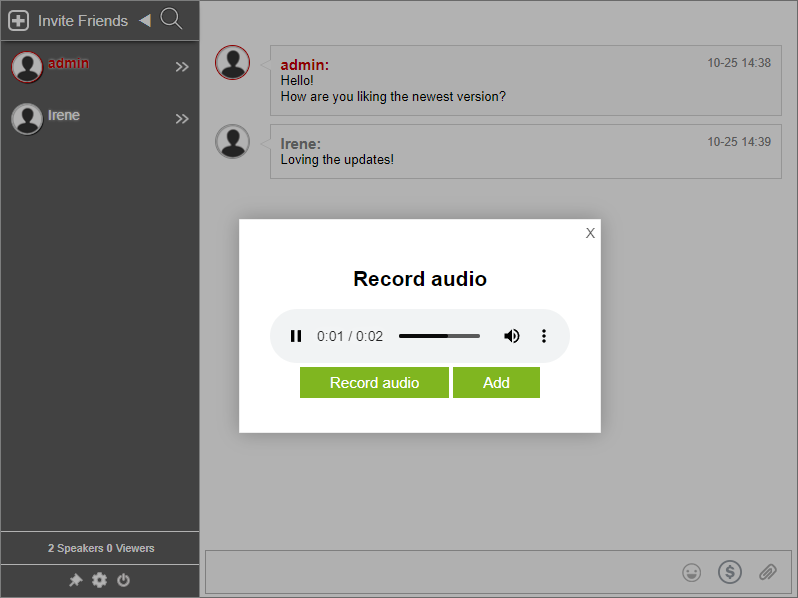
Task: Open the emoji smiley picker
Action: coord(691,572)
